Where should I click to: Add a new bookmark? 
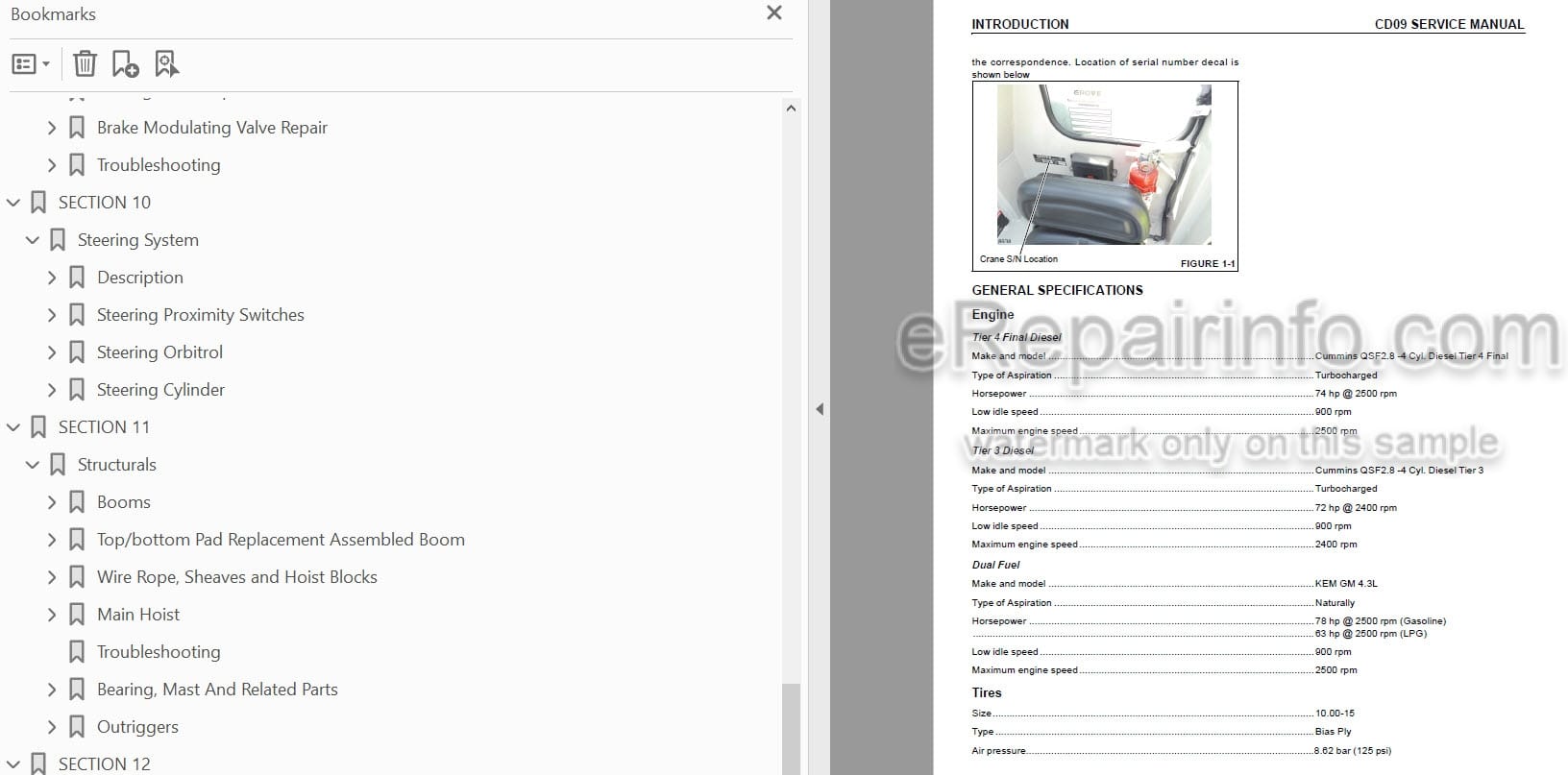click(x=125, y=64)
